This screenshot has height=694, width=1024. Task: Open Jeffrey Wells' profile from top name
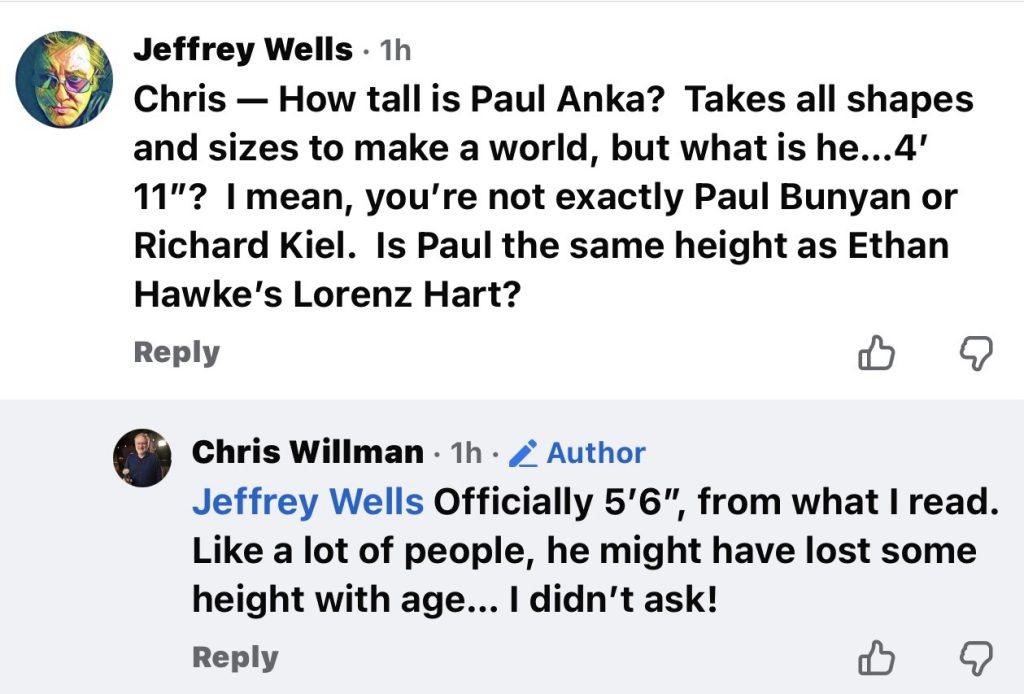tap(243, 49)
